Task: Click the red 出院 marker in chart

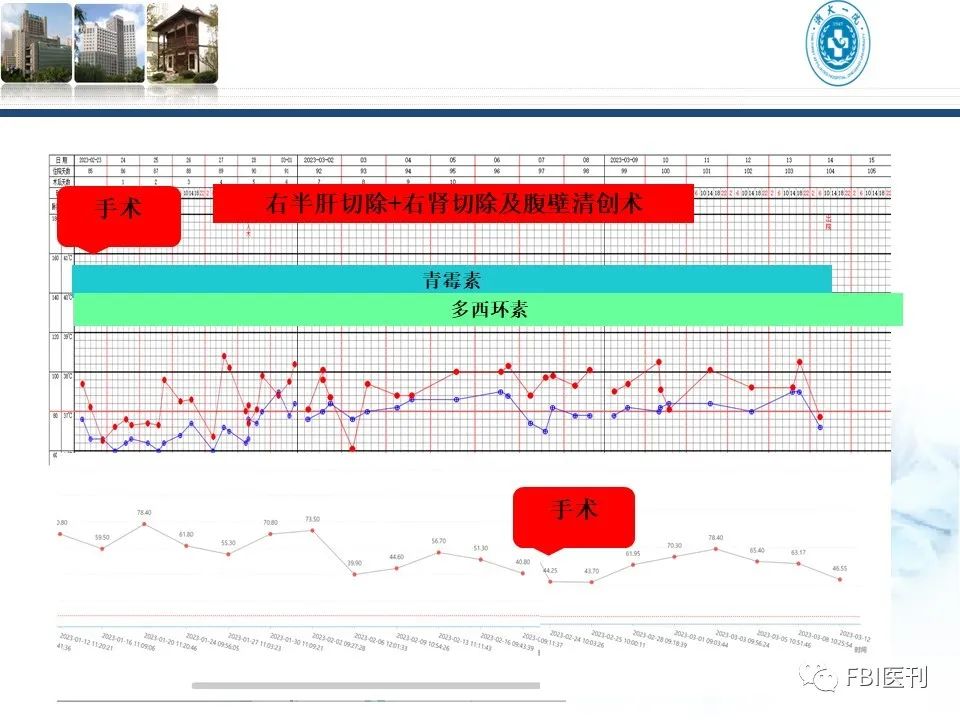Action: tap(829, 222)
